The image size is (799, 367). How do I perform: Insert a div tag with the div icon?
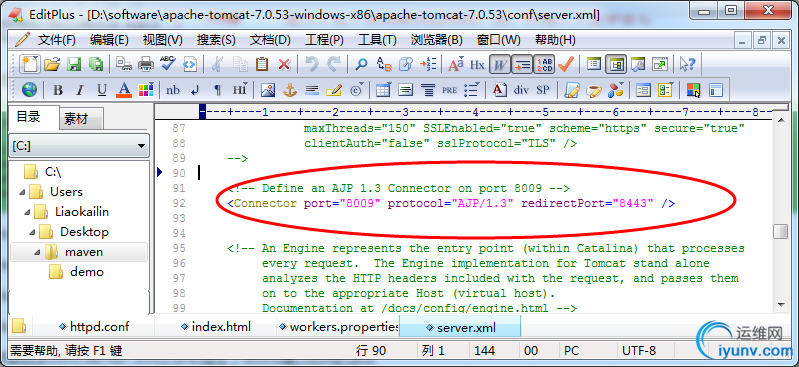pyautogui.click(x=521, y=90)
